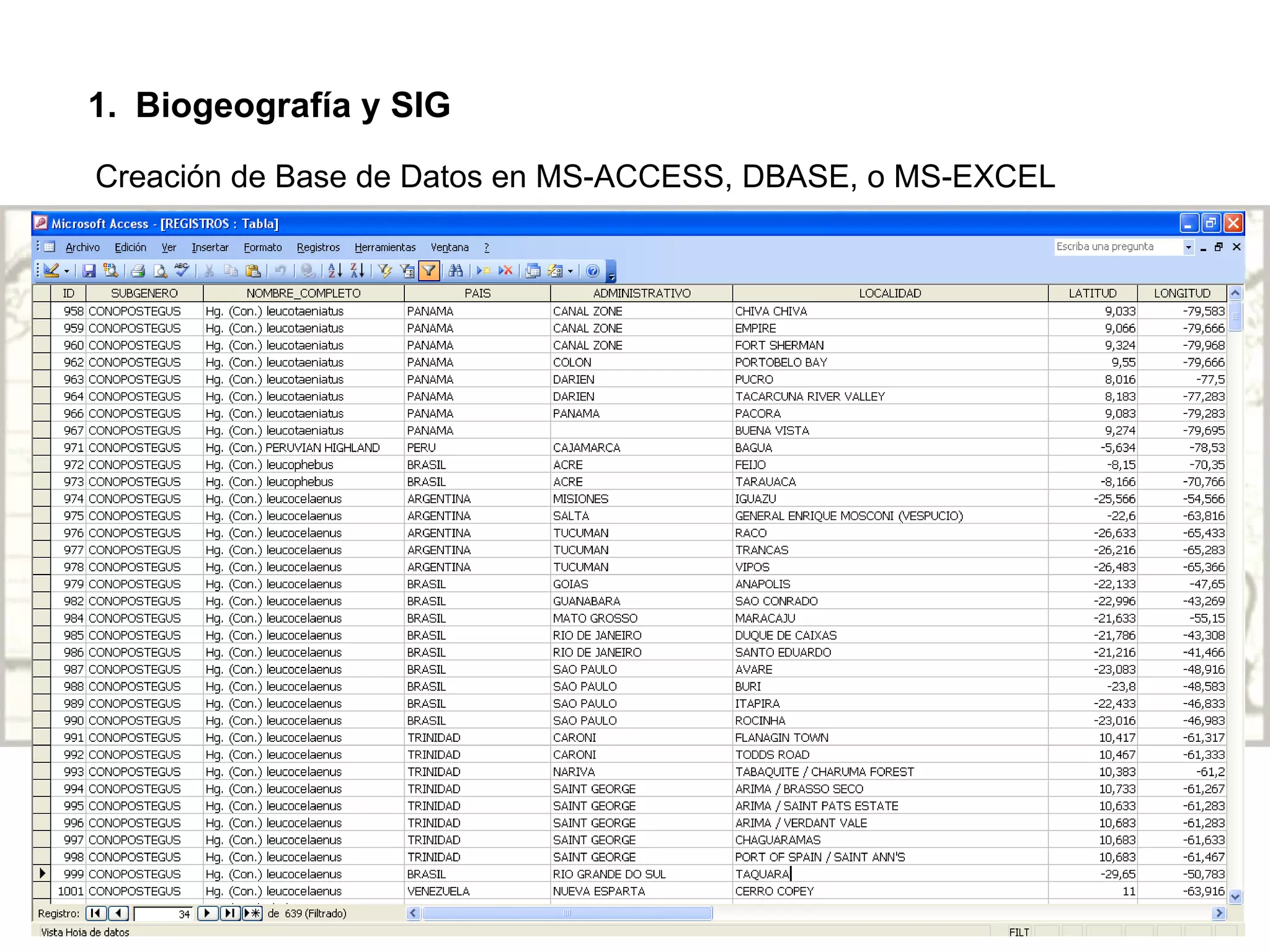This screenshot has width=1270, height=952.
Task: Click the Database Window icon
Action: (533, 271)
